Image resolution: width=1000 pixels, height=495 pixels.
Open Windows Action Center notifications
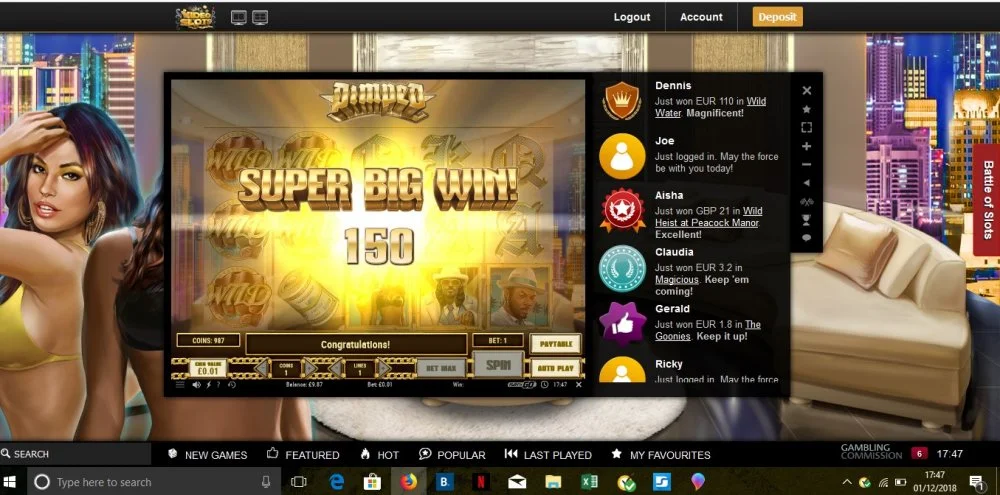[x=976, y=482]
